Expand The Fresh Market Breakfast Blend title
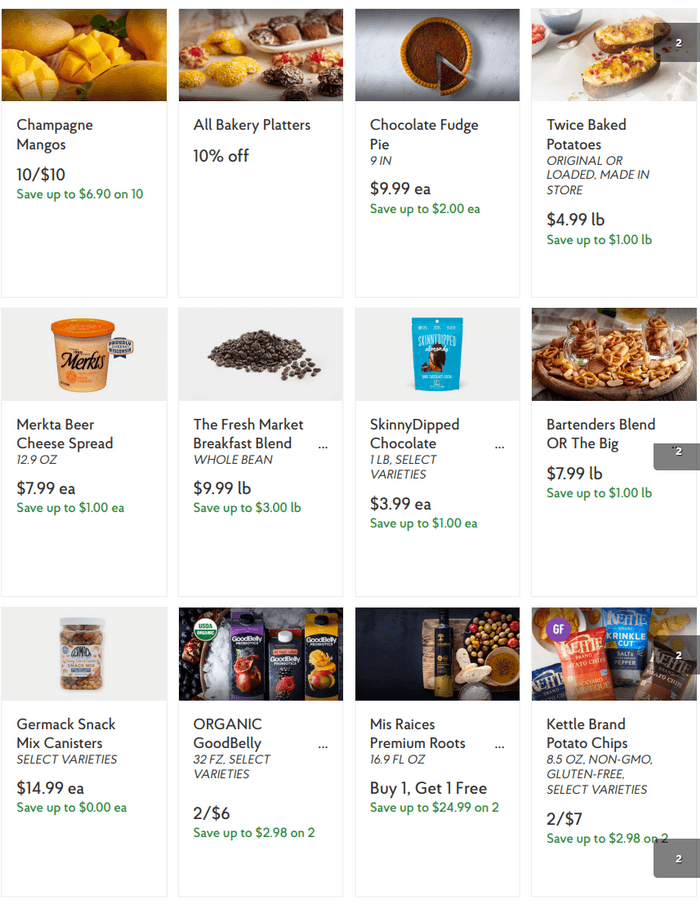 (322, 444)
